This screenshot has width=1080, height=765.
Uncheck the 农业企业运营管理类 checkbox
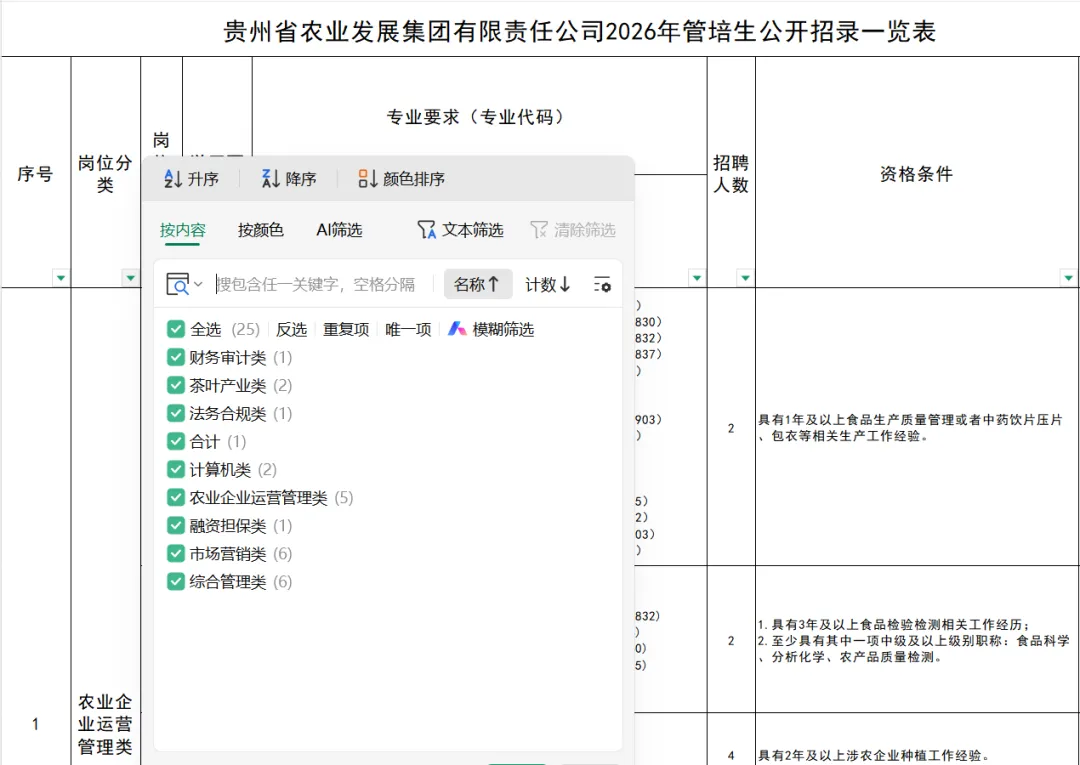pos(176,498)
